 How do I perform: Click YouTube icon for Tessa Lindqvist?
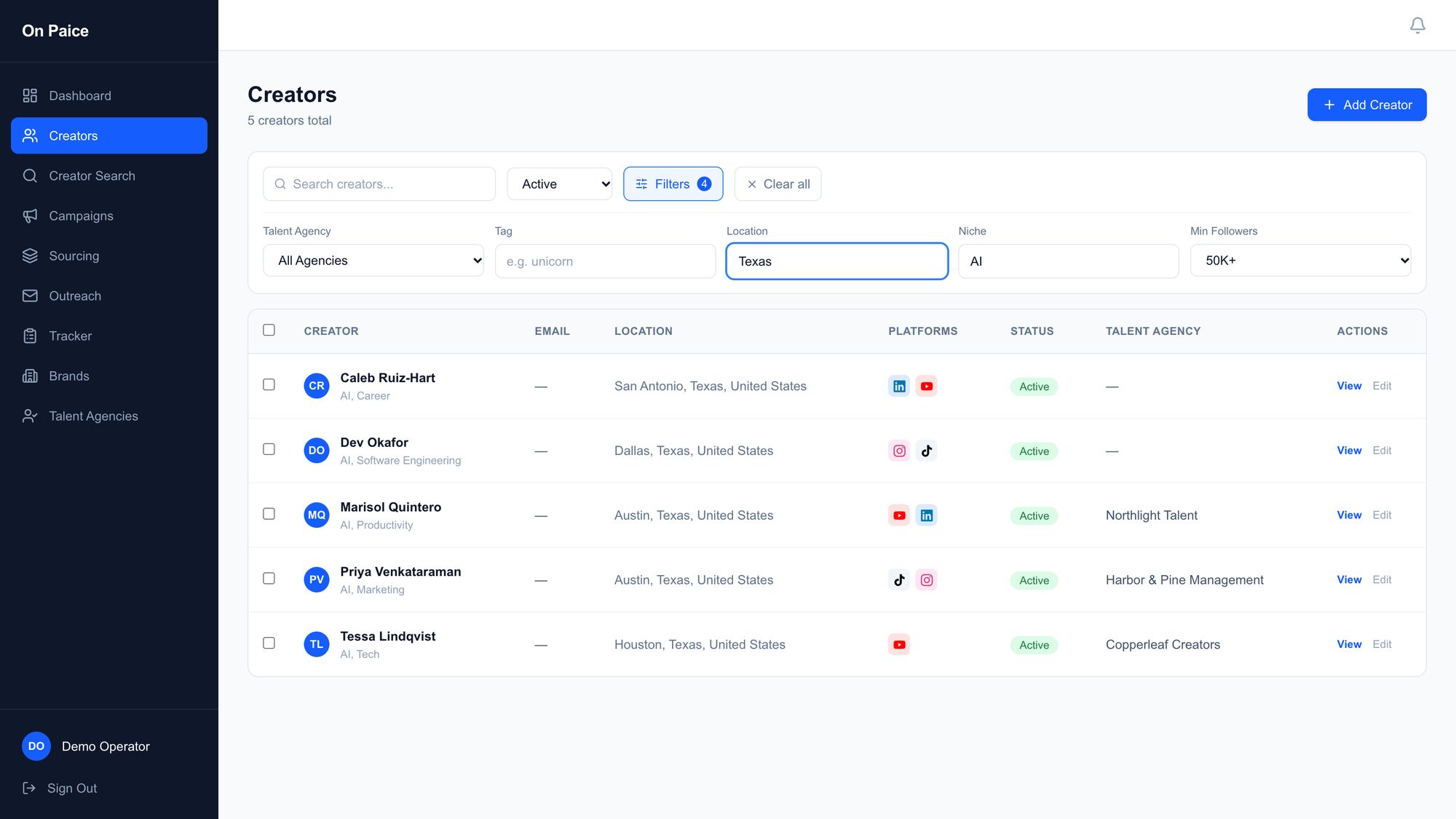pyautogui.click(x=899, y=644)
